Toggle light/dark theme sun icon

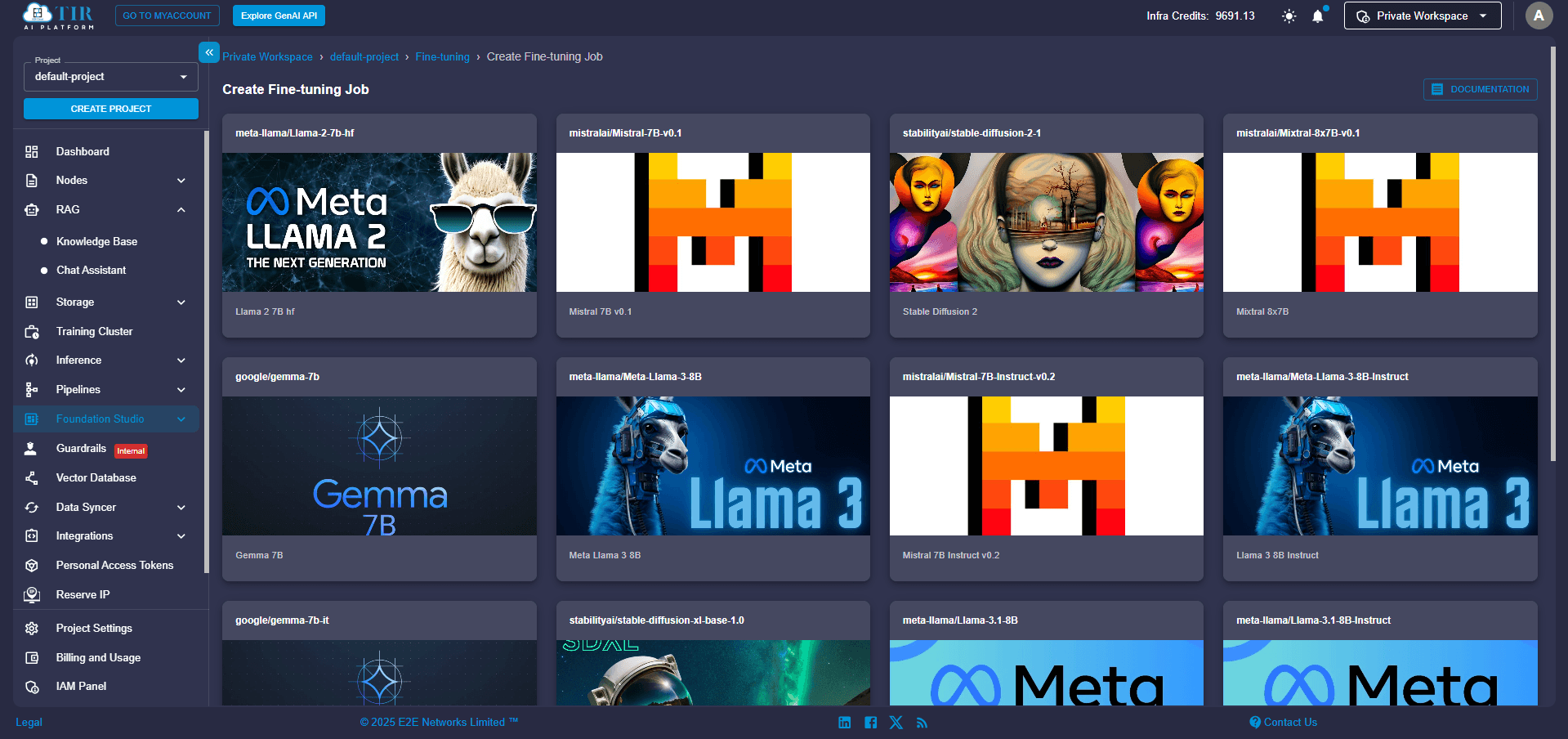coord(1289,16)
